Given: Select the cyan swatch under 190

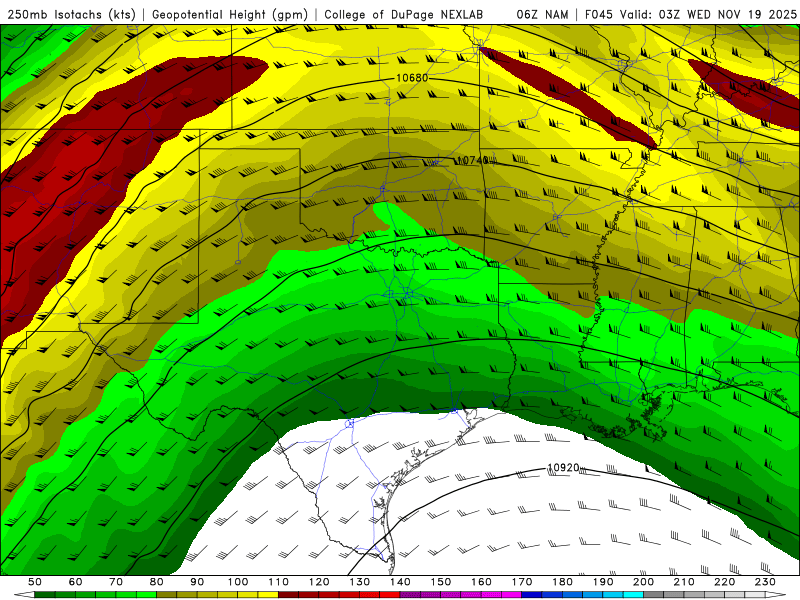Looking at the screenshot, I should point(613,595).
